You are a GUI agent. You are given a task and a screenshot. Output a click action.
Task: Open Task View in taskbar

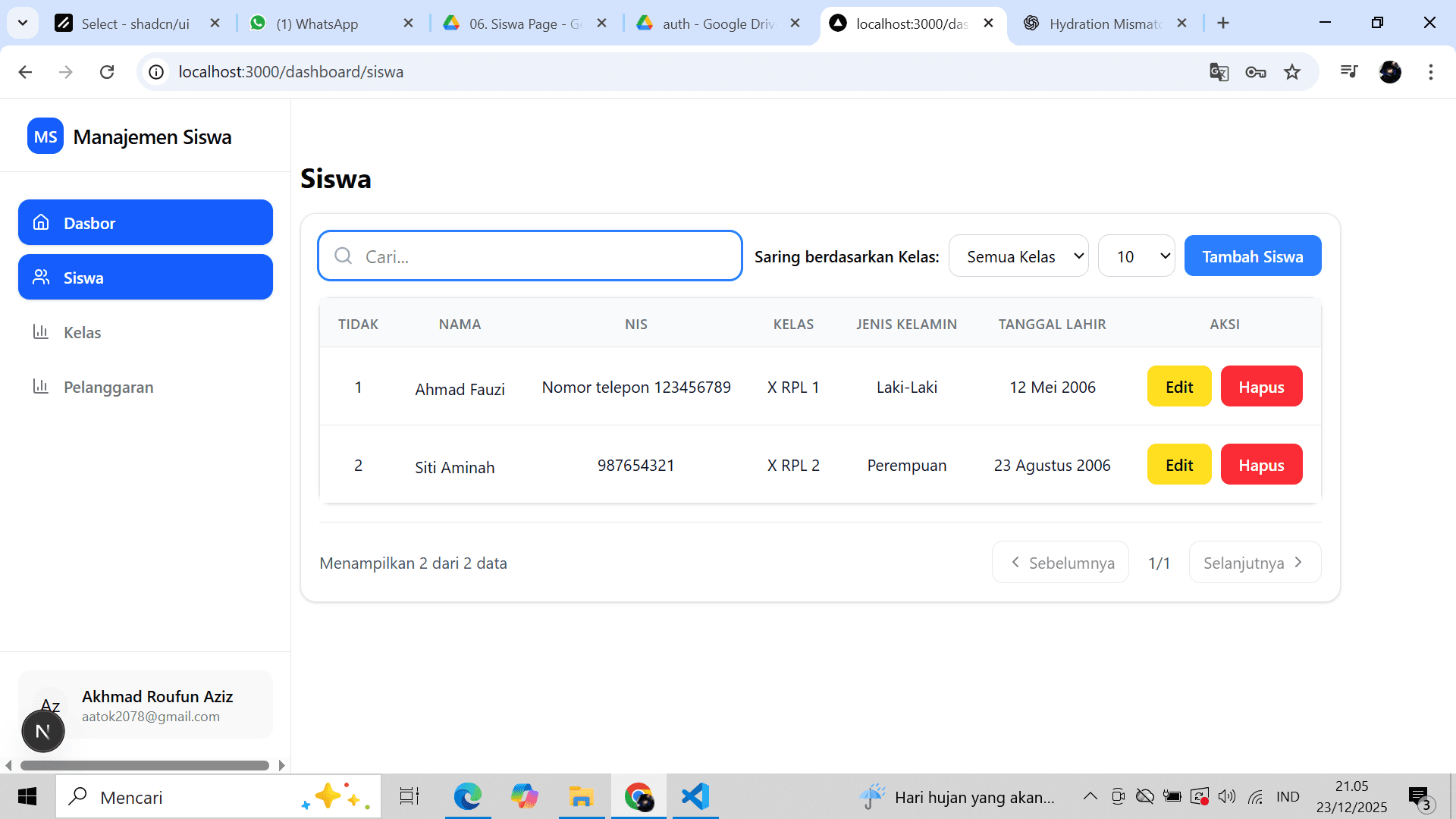click(409, 796)
